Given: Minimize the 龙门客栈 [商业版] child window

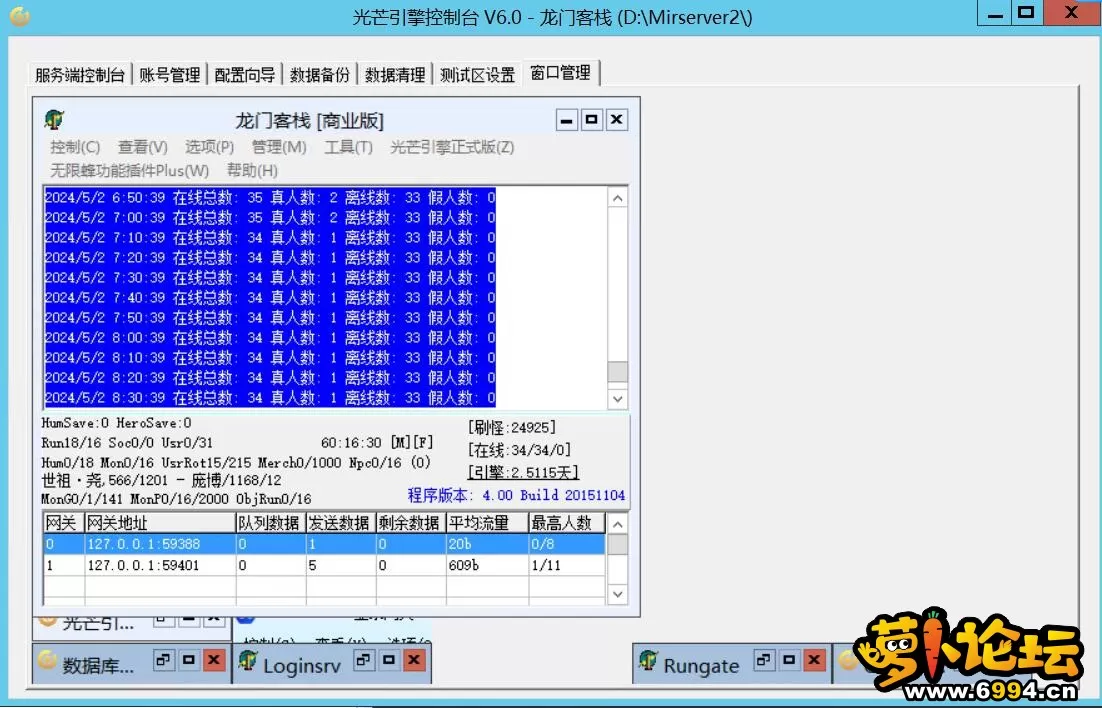Looking at the screenshot, I should click(x=566, y=120).
